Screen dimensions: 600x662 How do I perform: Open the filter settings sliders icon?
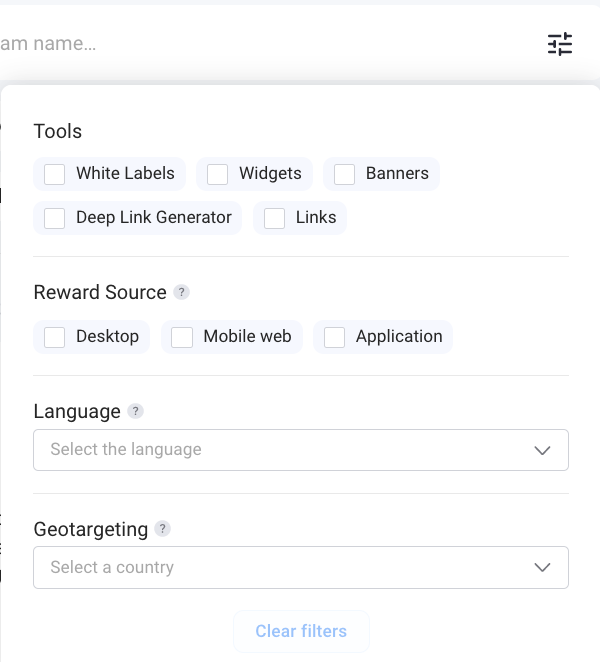560,44
